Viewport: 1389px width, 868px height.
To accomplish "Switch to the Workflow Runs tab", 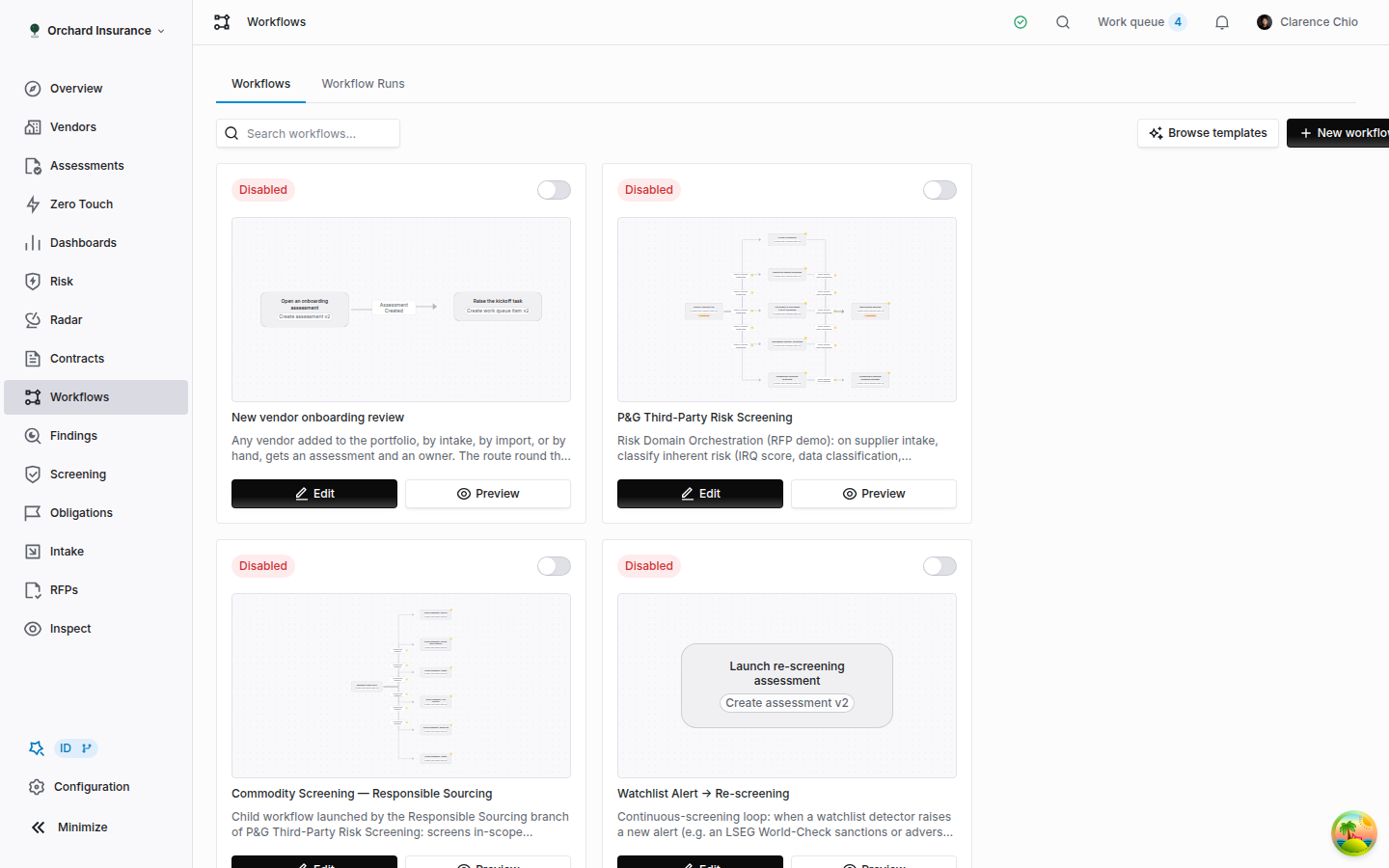I will click(x=363, y=84).
